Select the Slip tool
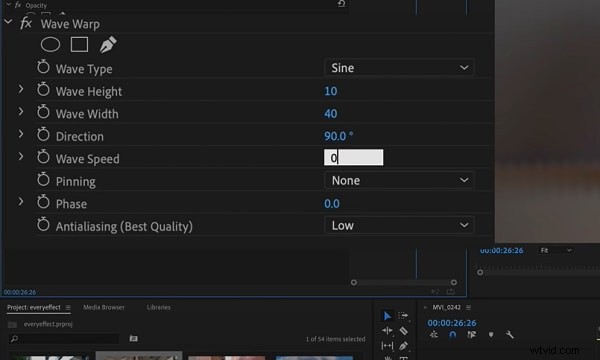The width and height of the screenshot is (600, 360). coord(387,346)
